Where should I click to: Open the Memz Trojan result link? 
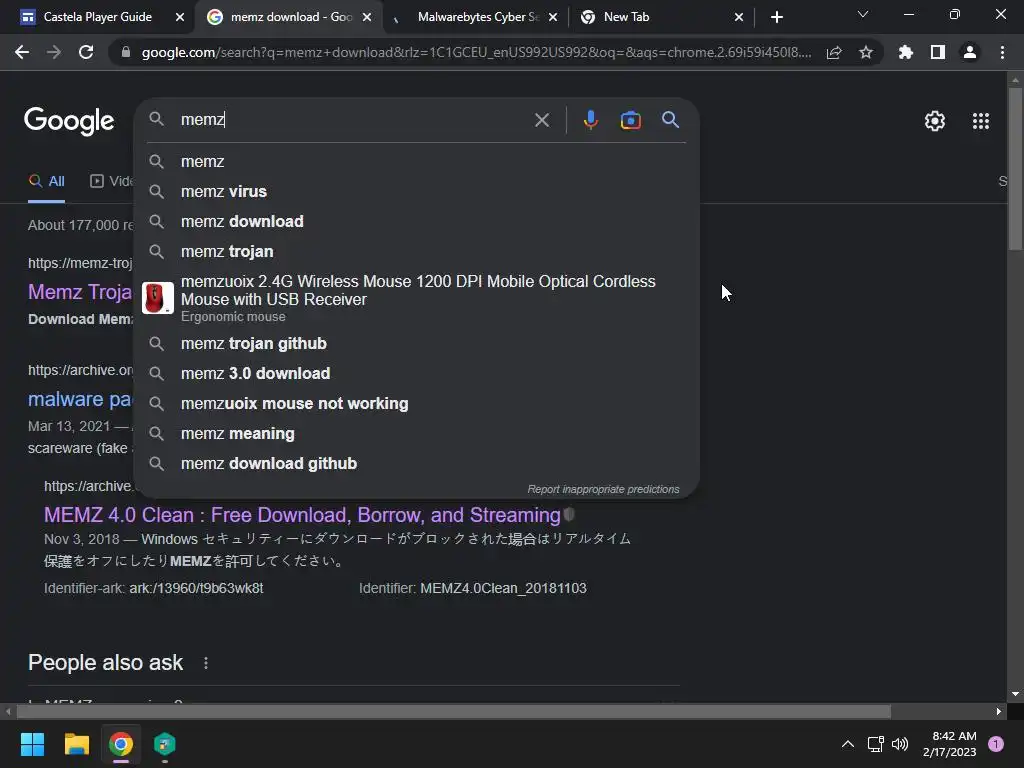(80, 292)
